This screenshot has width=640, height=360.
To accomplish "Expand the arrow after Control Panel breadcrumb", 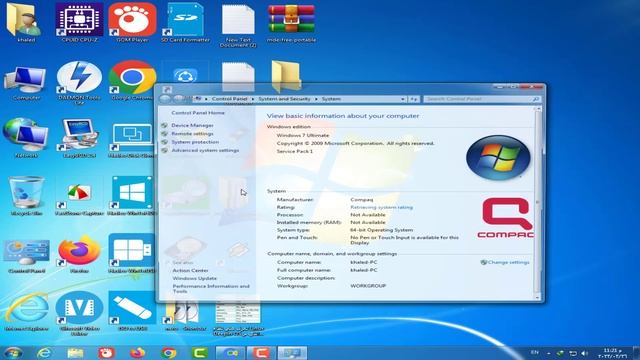I will [x=253, y=99].
